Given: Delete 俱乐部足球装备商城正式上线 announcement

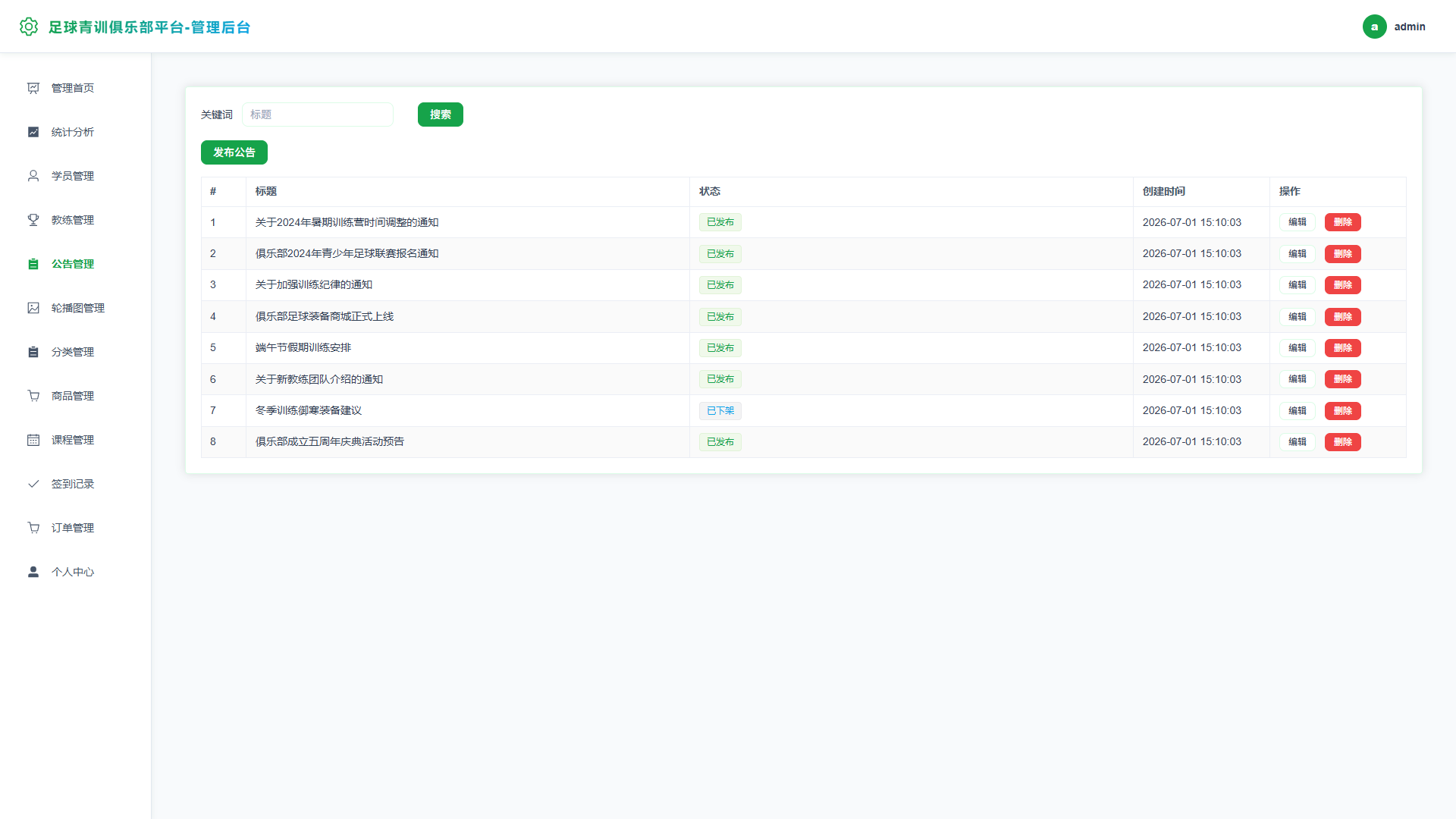Looking at the screenshot, I should tap(1342, 317).
